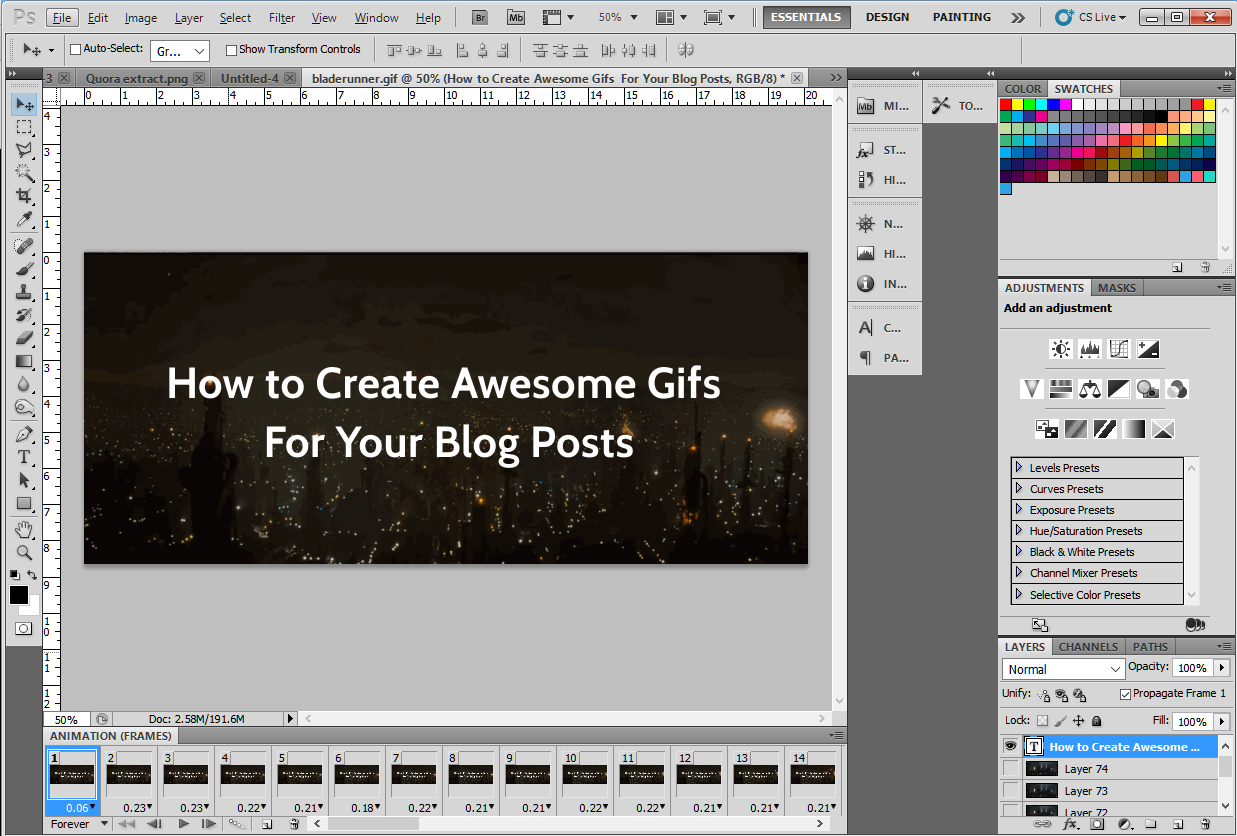This screenshot has height=836, width=1237.
Task: Switch to the Masks tab
Action: click(1117, 288)
